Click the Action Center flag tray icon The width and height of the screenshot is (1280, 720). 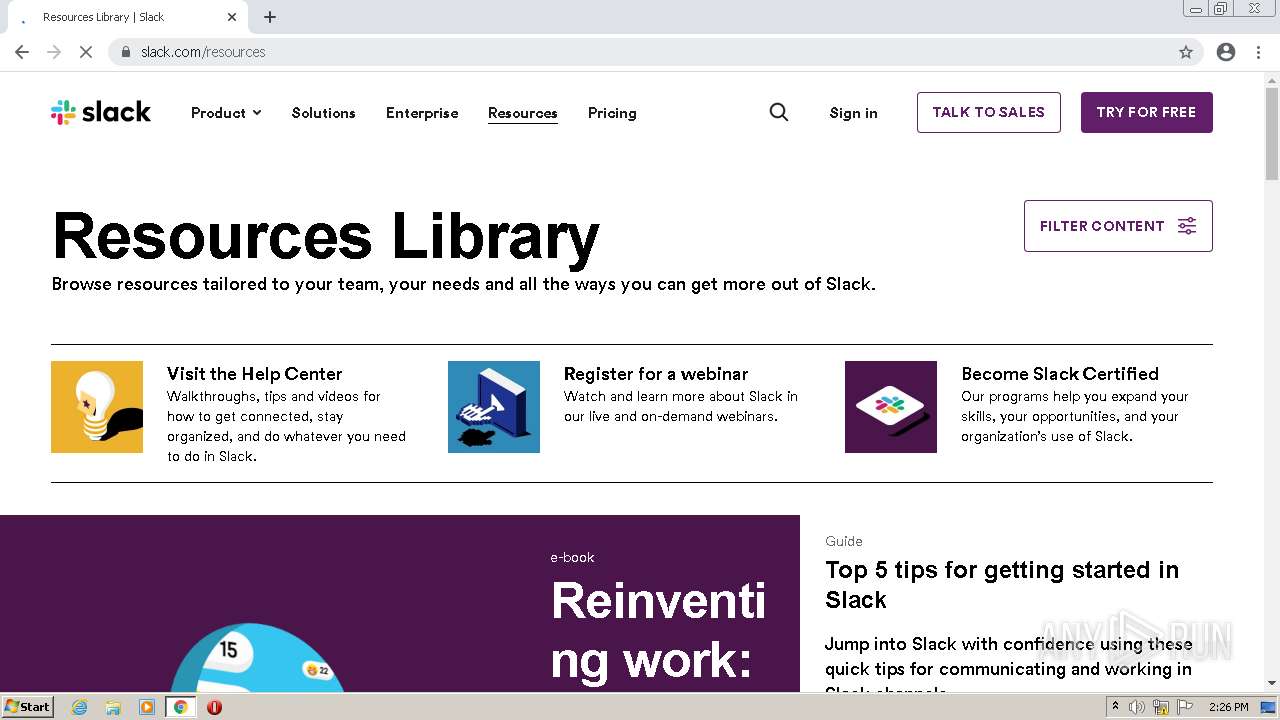coord(1185,707)
